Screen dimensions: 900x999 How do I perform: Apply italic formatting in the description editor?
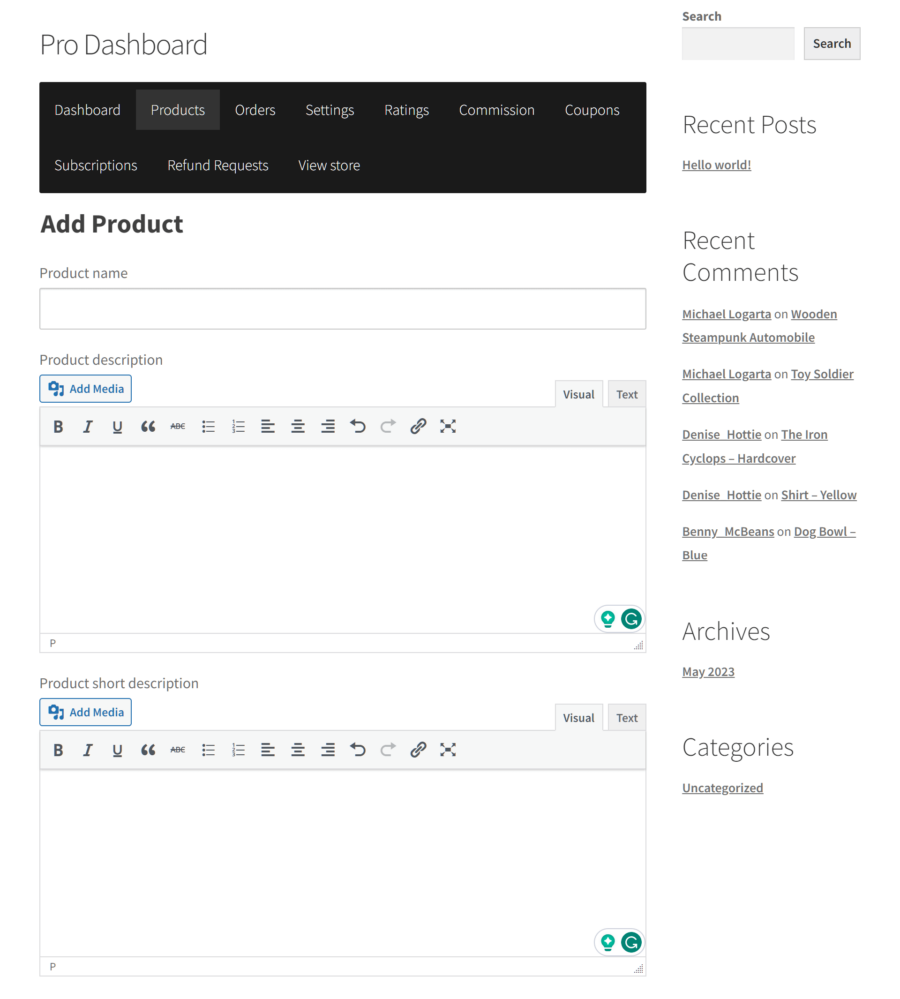pos(88,426)
